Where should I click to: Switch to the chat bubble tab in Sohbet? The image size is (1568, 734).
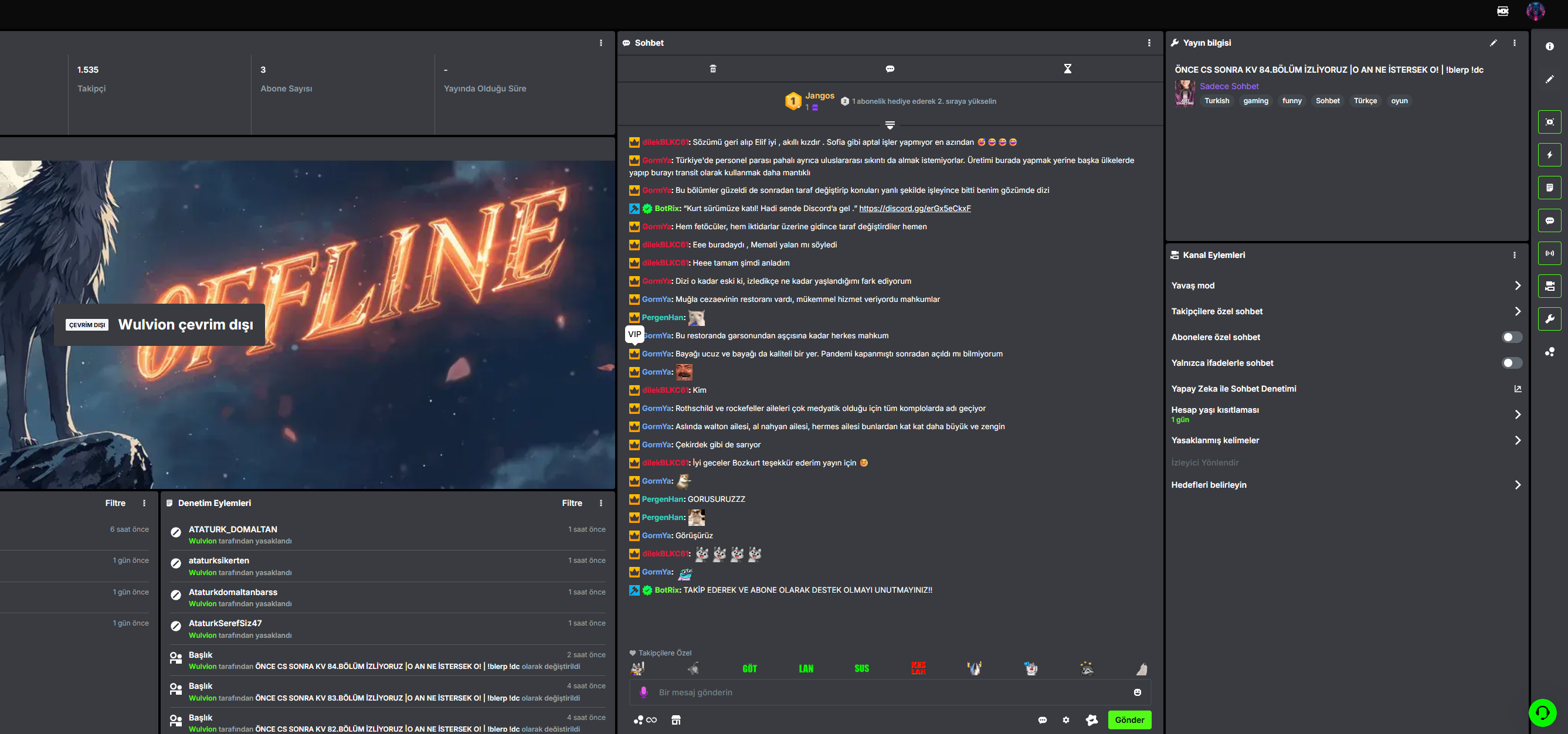pyautogui.click(x=890, y=69)
